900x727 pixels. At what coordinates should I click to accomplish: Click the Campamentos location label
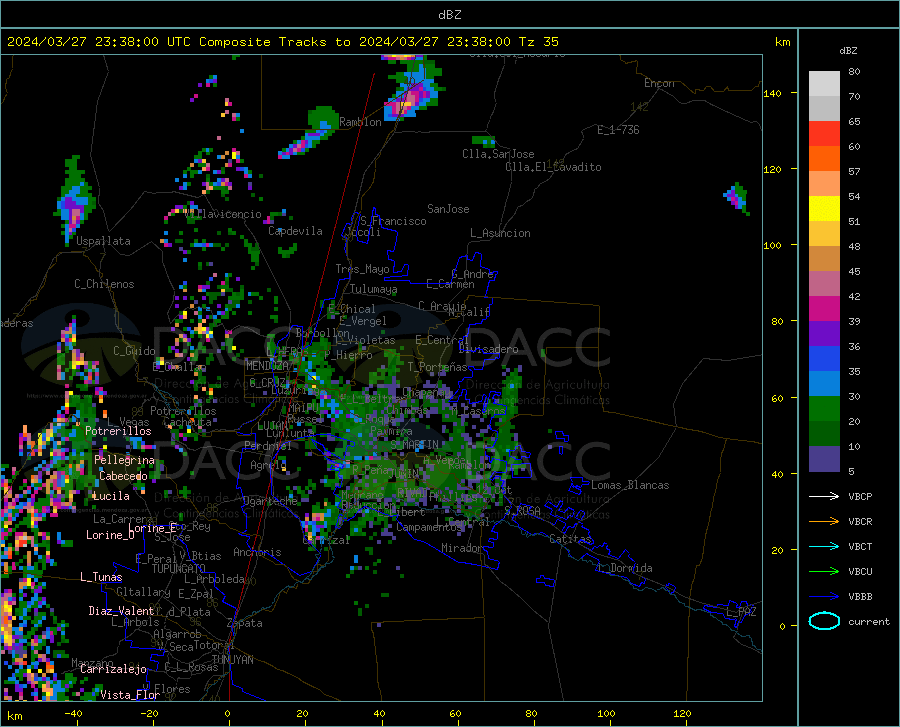429,527
